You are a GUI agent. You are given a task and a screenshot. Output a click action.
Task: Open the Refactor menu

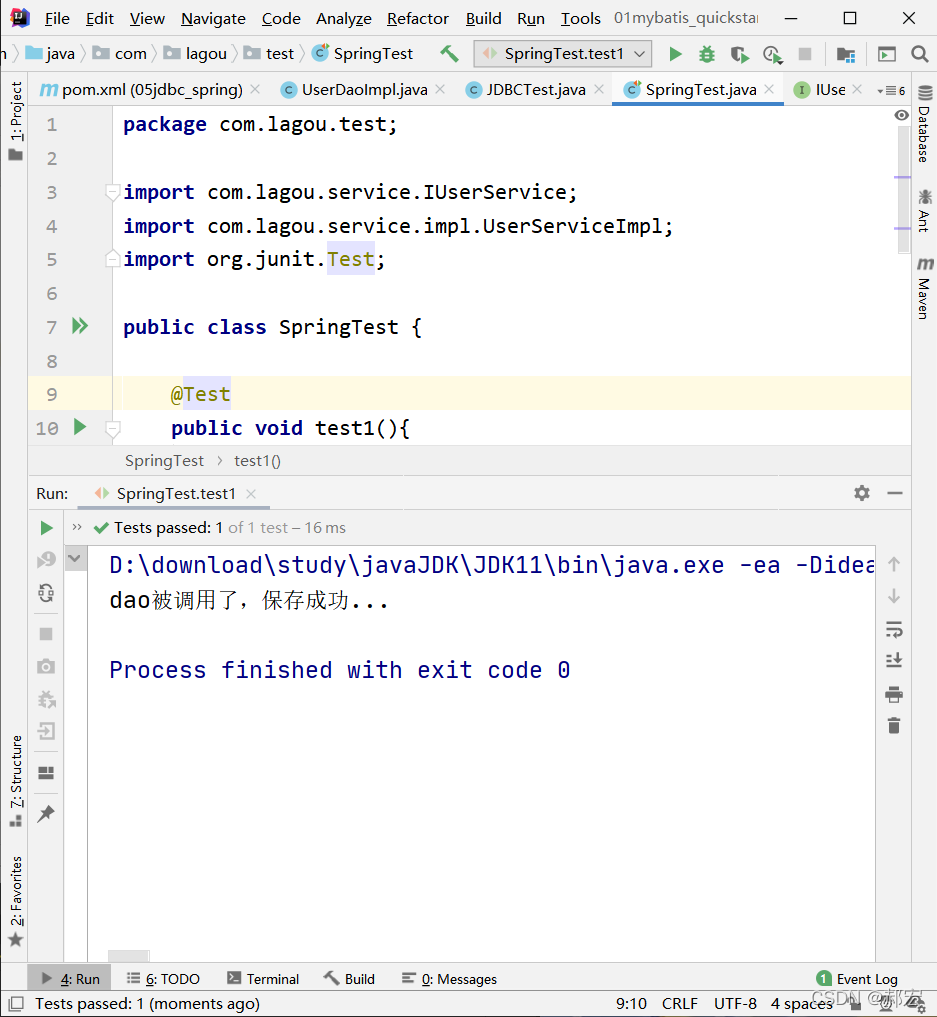tap(418, 19)
